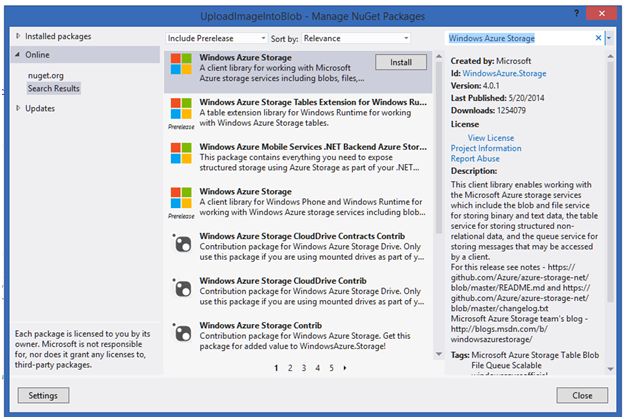Go to results page 3

click(x=304, y=368)
